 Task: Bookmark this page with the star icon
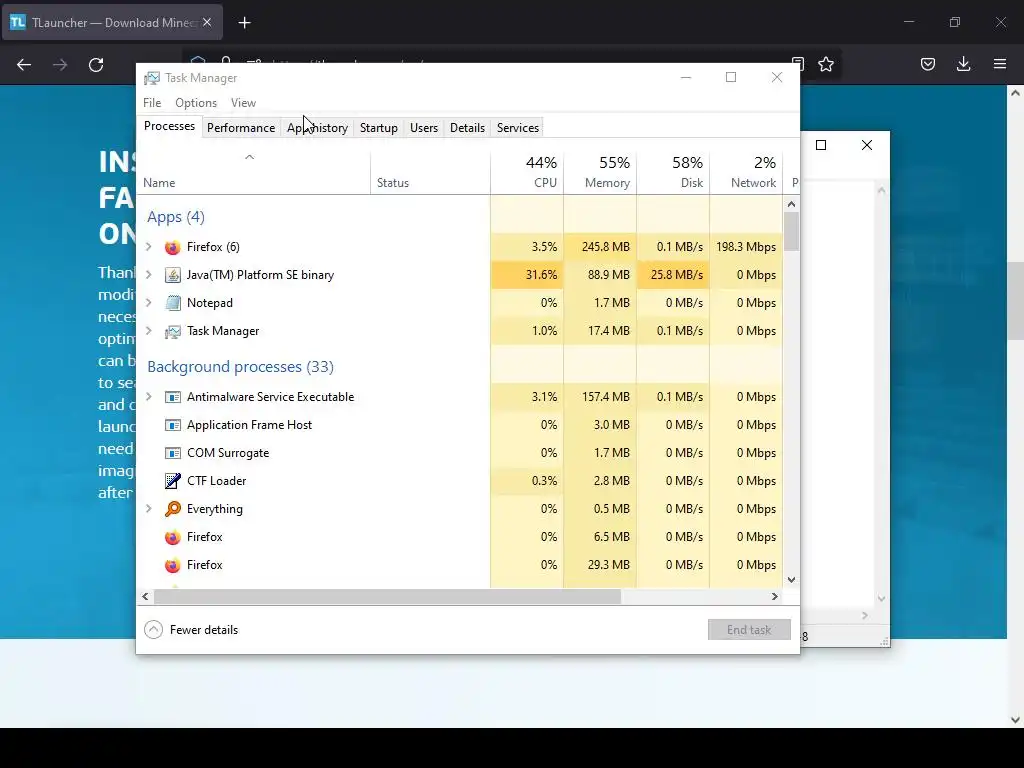825,64
